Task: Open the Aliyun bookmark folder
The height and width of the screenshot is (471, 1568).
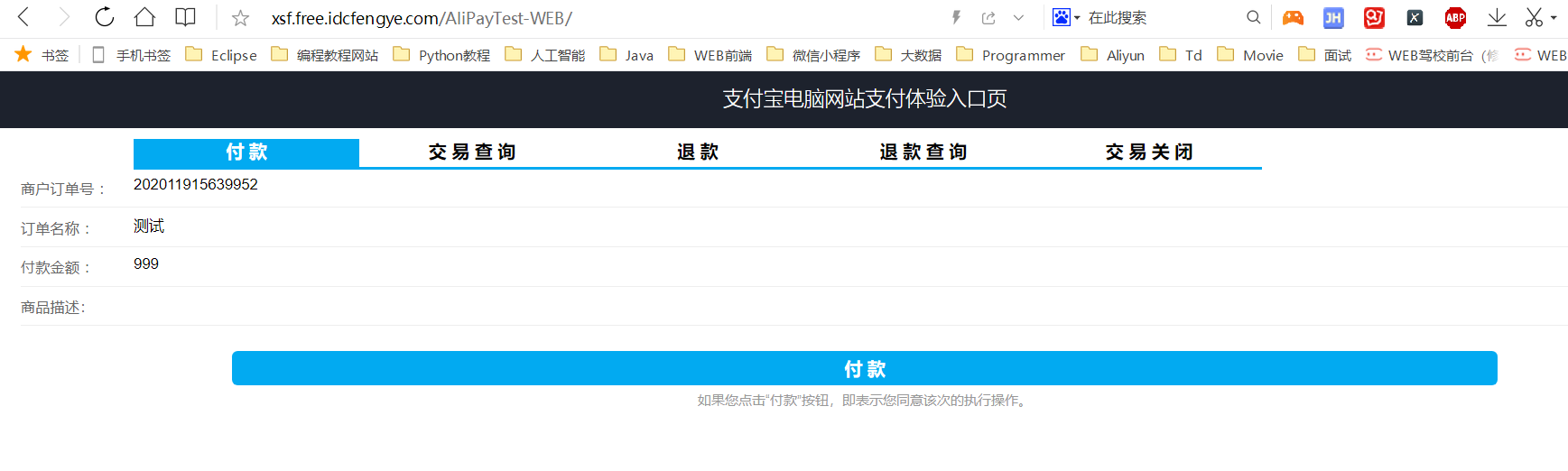Action: pyautogui.click(x=1113, y=55)
